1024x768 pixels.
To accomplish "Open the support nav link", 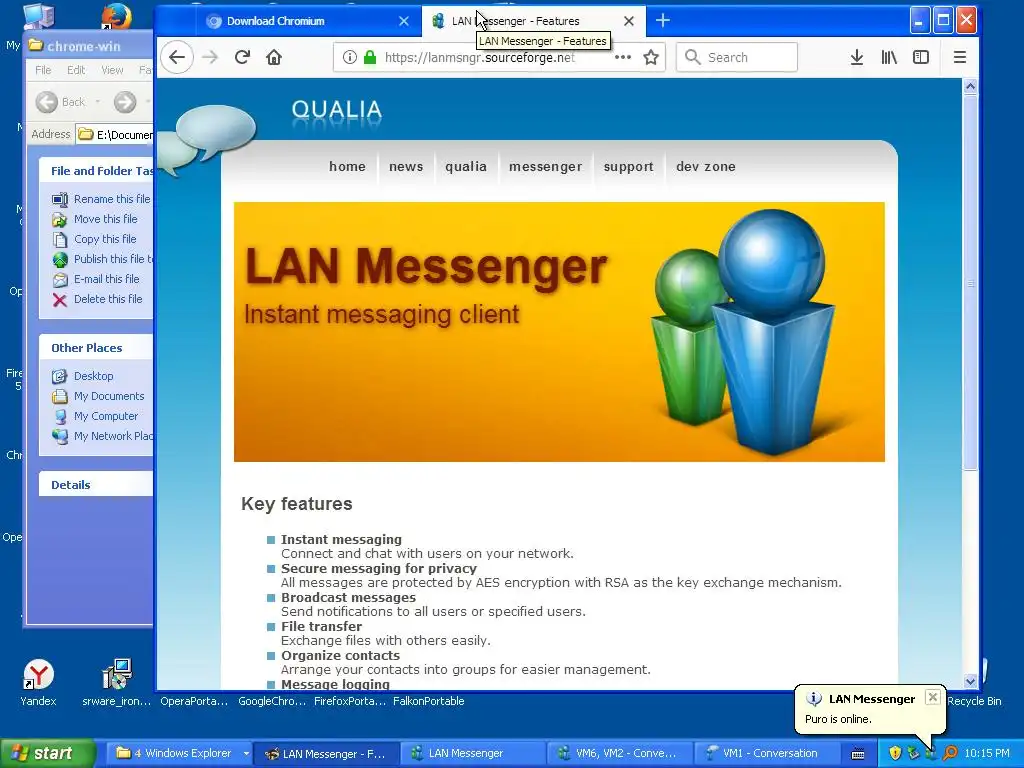I will pos(628,167).
